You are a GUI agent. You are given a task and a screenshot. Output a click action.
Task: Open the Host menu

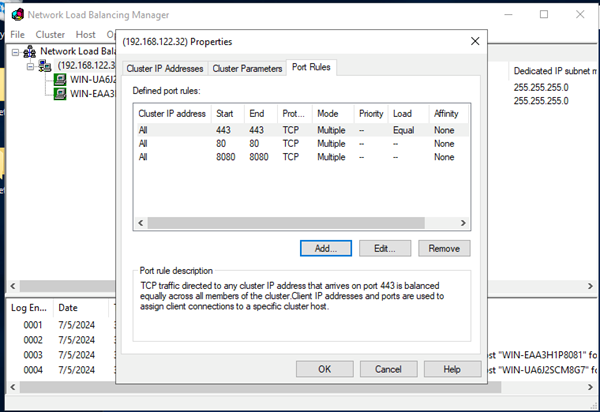(85, 34)
